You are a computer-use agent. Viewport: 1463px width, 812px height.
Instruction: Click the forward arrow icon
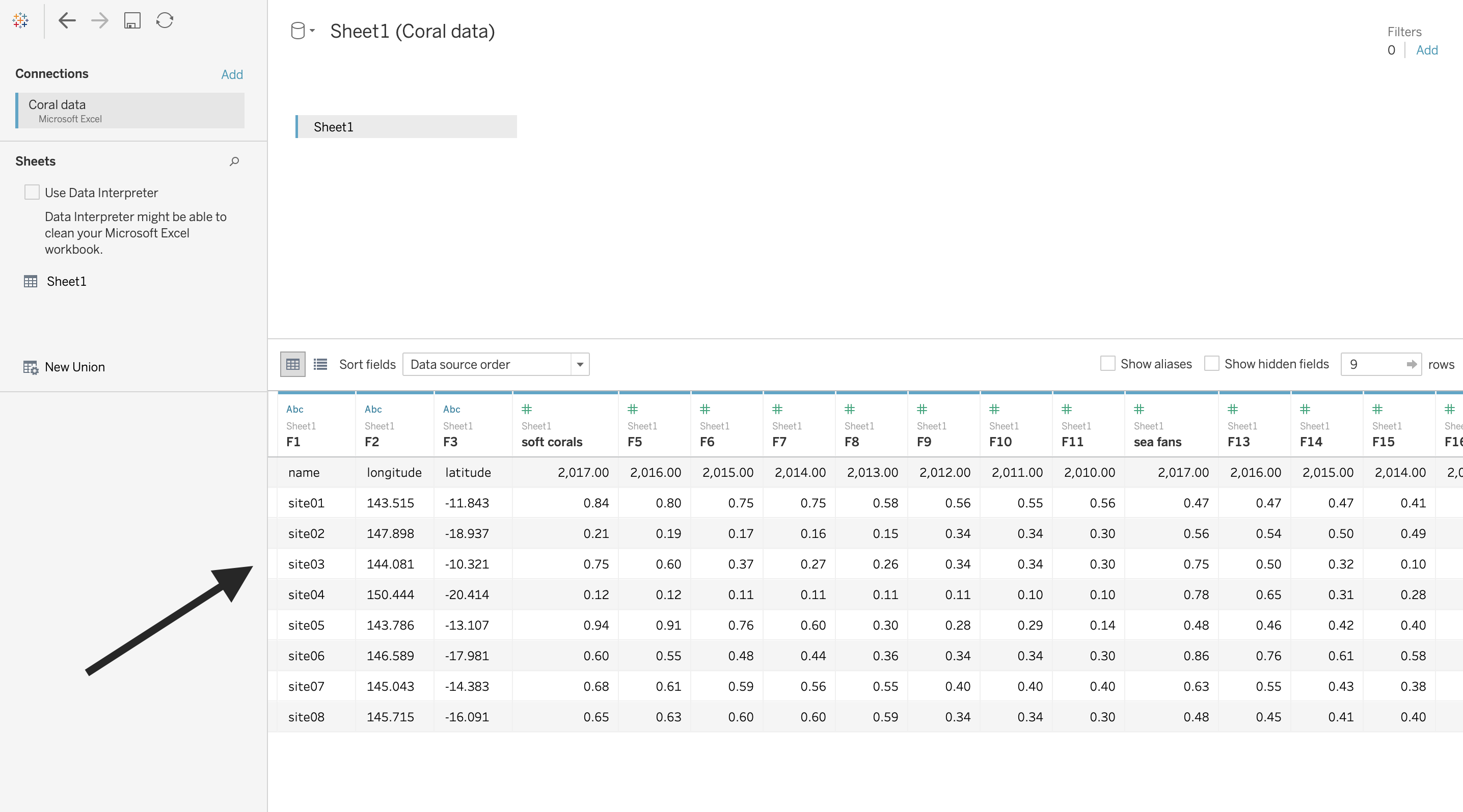(x=100, y=20)
